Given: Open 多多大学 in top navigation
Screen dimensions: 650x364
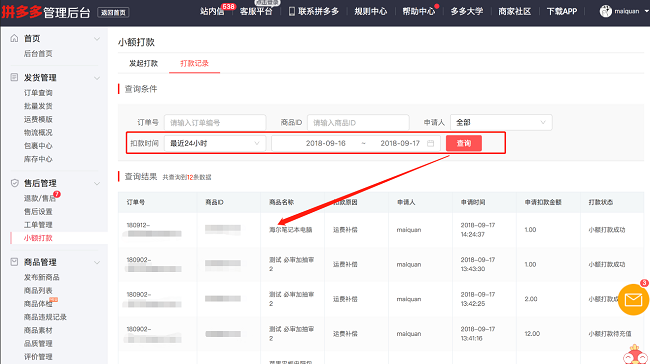Looking at the screenshot, I should tap(467, 11).
